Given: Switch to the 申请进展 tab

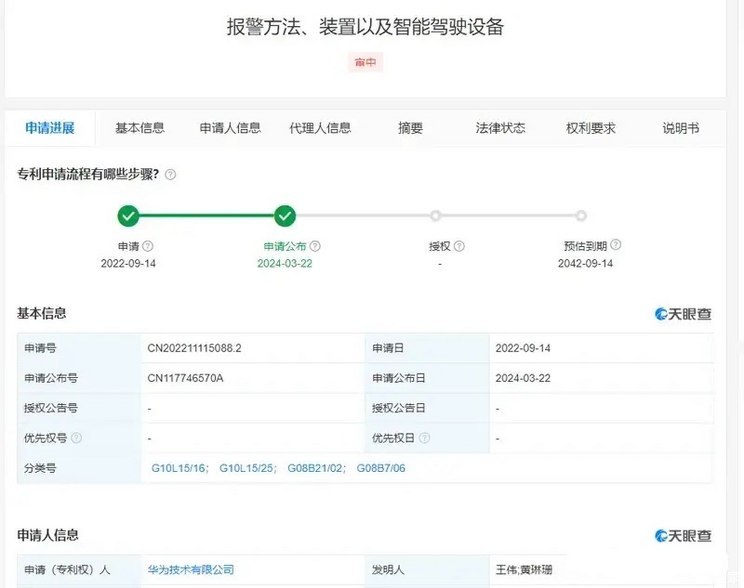Looking at the screenshot, I should click(x=50, y=128).
